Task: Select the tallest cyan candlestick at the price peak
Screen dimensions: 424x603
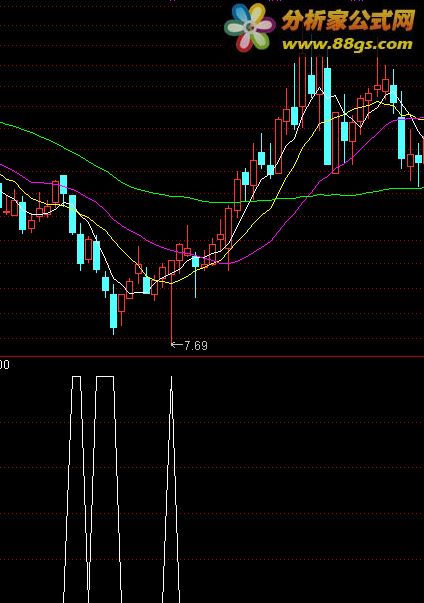Action: (x=328, y=116)
